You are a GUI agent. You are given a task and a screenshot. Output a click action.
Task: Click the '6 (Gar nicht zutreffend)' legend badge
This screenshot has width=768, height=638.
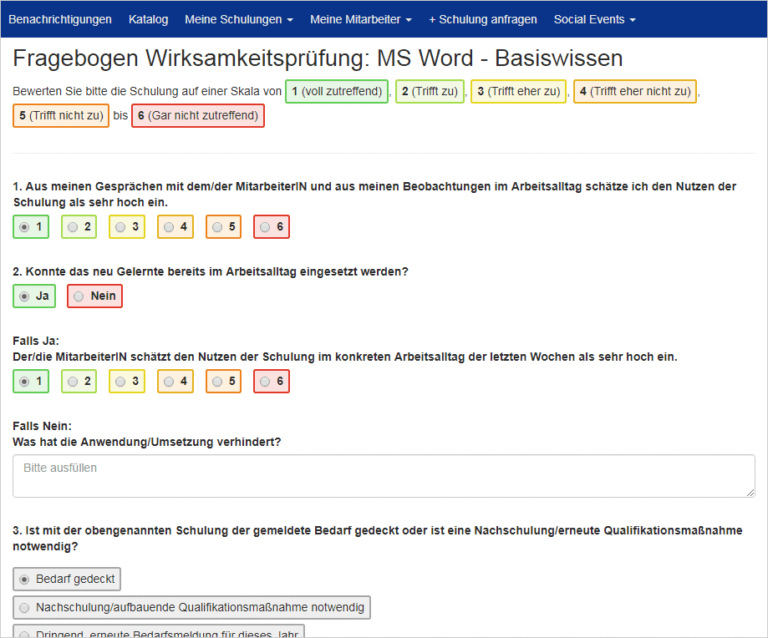pos(198,116)
